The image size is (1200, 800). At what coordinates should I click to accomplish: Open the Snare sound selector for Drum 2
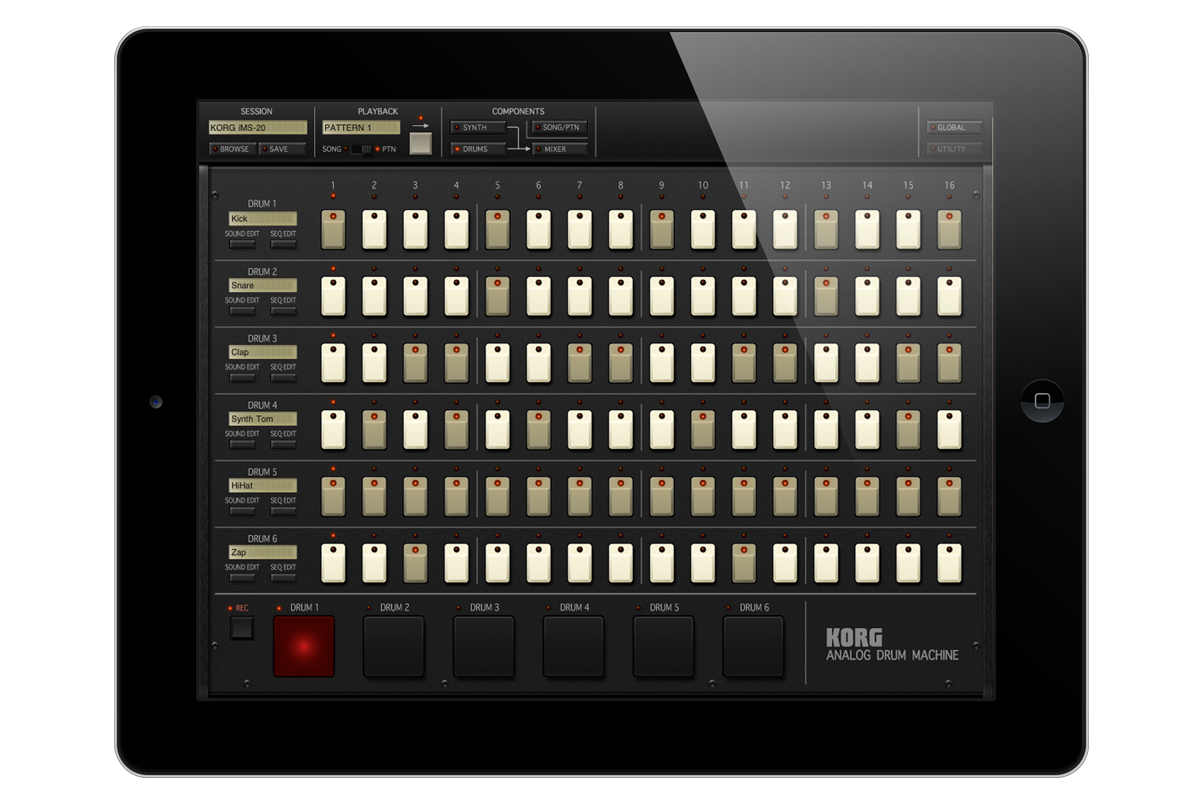(x=263, y=285)
